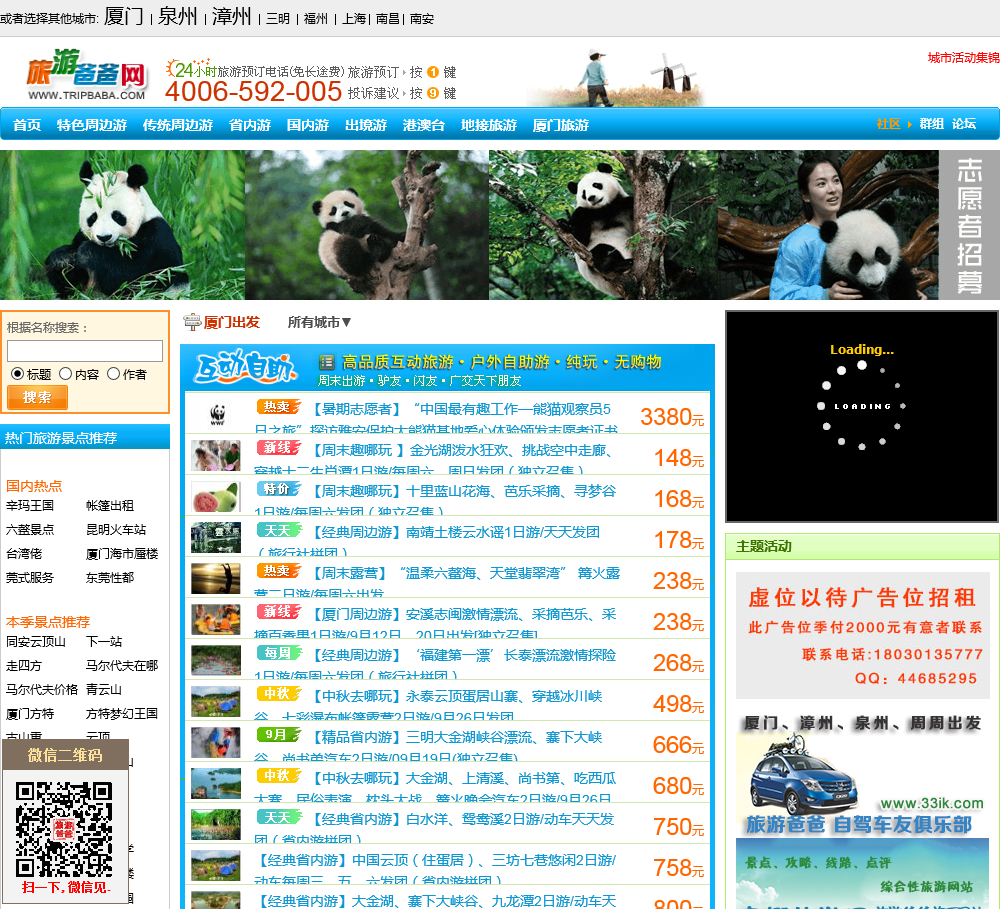
Task: Click the 厦门出发 departure link
Action: coord(232,322)
